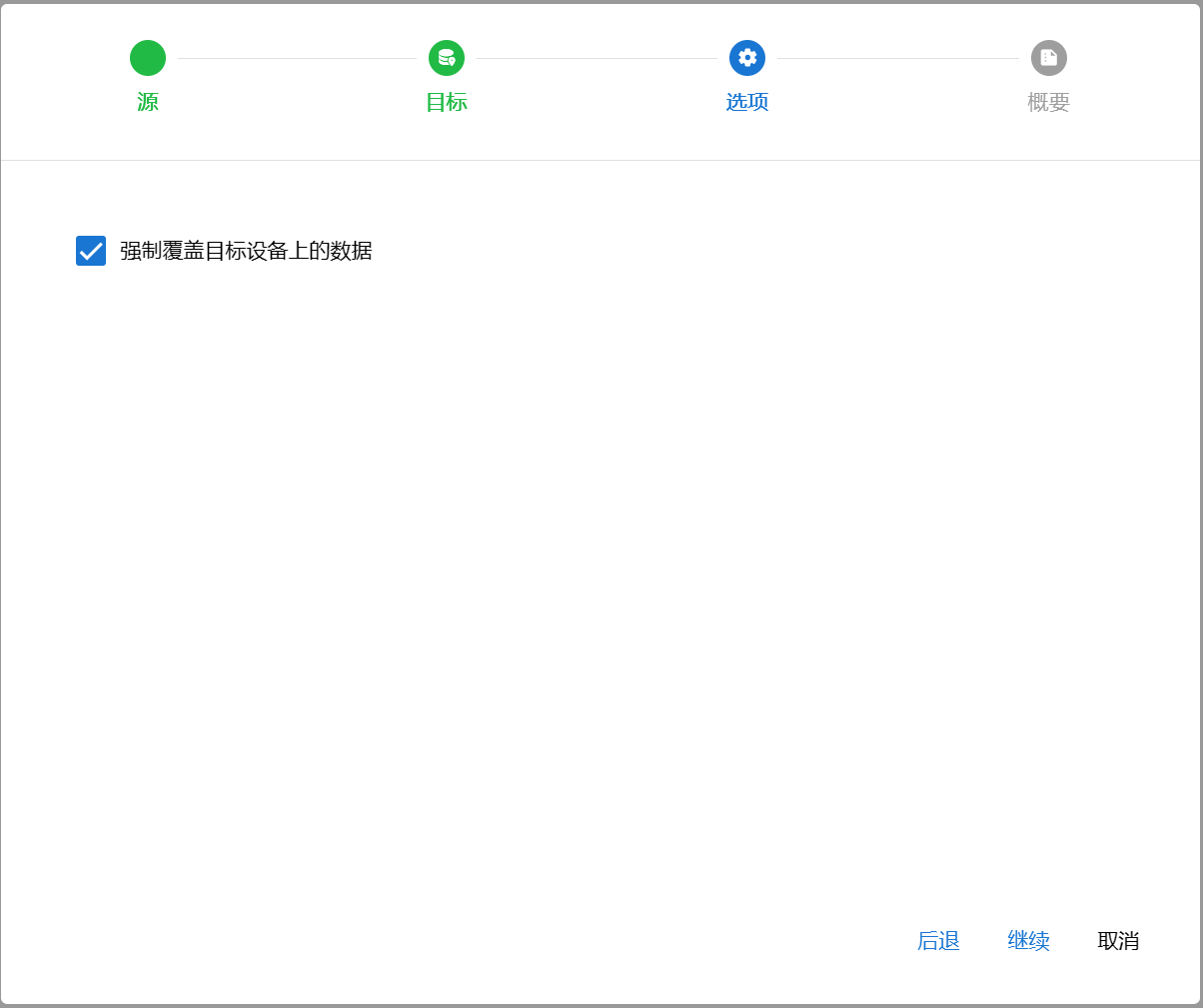Select the 源 step label
Viewport: 1203px width, 1008px height.
(x=148, y=102)
